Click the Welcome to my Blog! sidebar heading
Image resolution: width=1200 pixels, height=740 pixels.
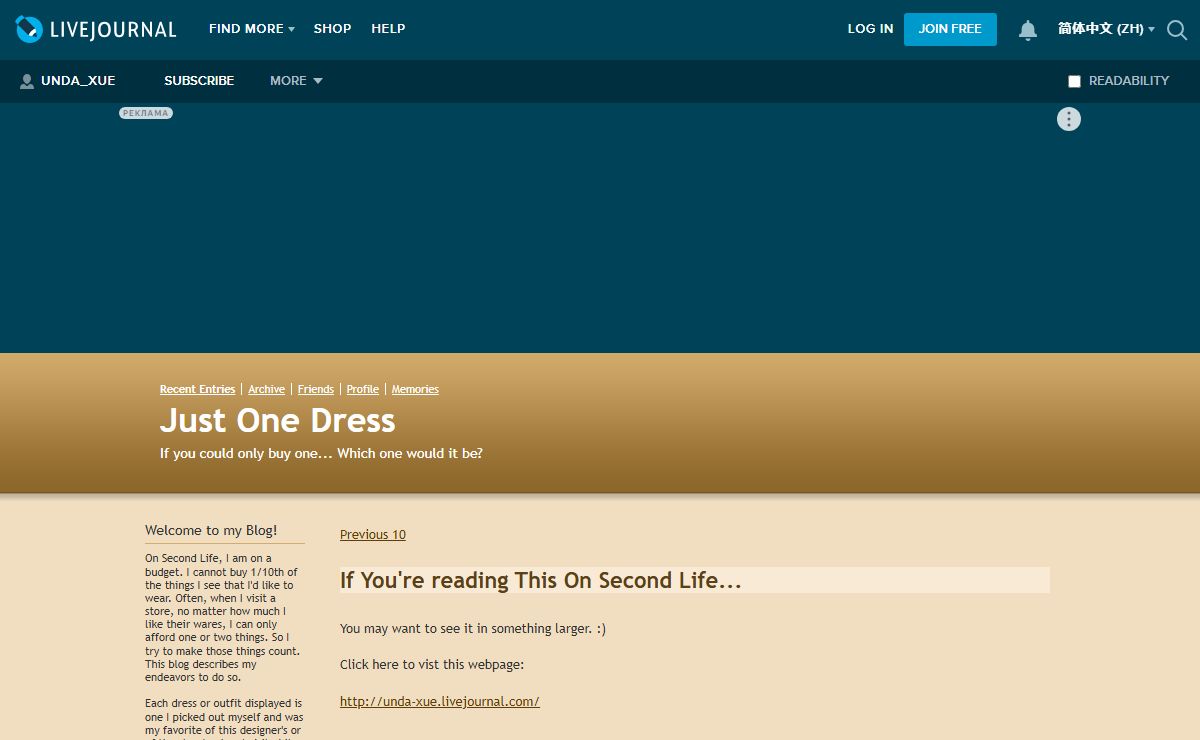(211, 531)
